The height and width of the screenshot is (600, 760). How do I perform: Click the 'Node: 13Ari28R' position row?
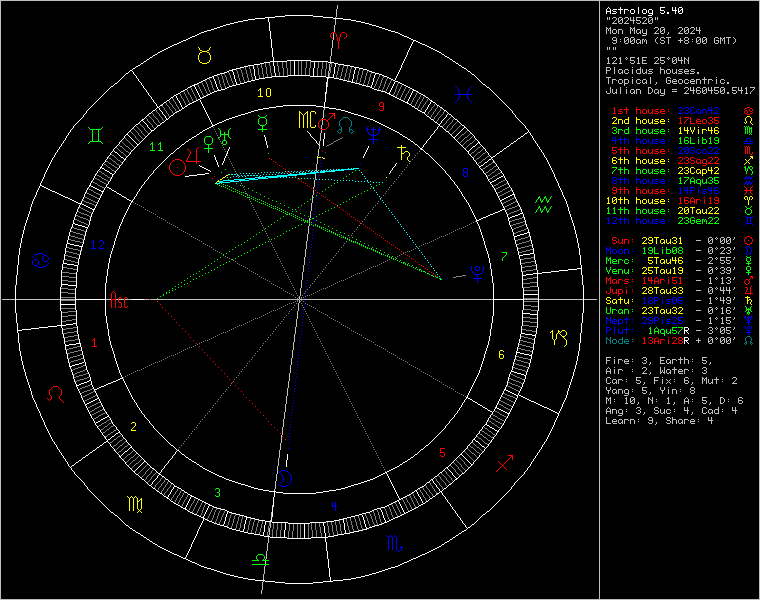(680, 341)
